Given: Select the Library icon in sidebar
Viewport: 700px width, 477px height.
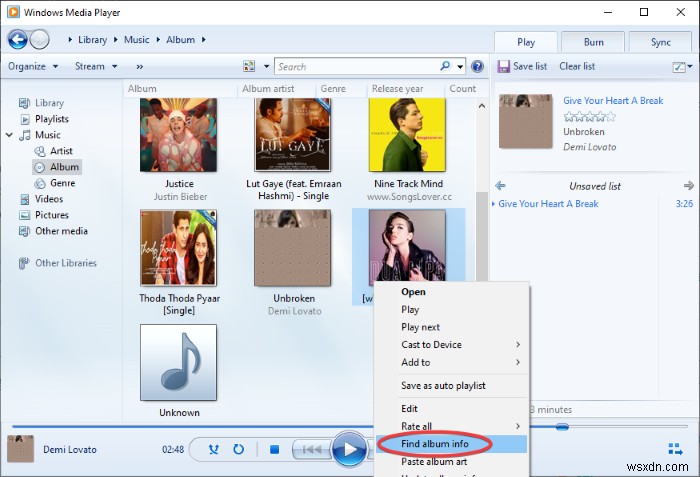Looking at the screenshot, I should (x=25, y=103).
